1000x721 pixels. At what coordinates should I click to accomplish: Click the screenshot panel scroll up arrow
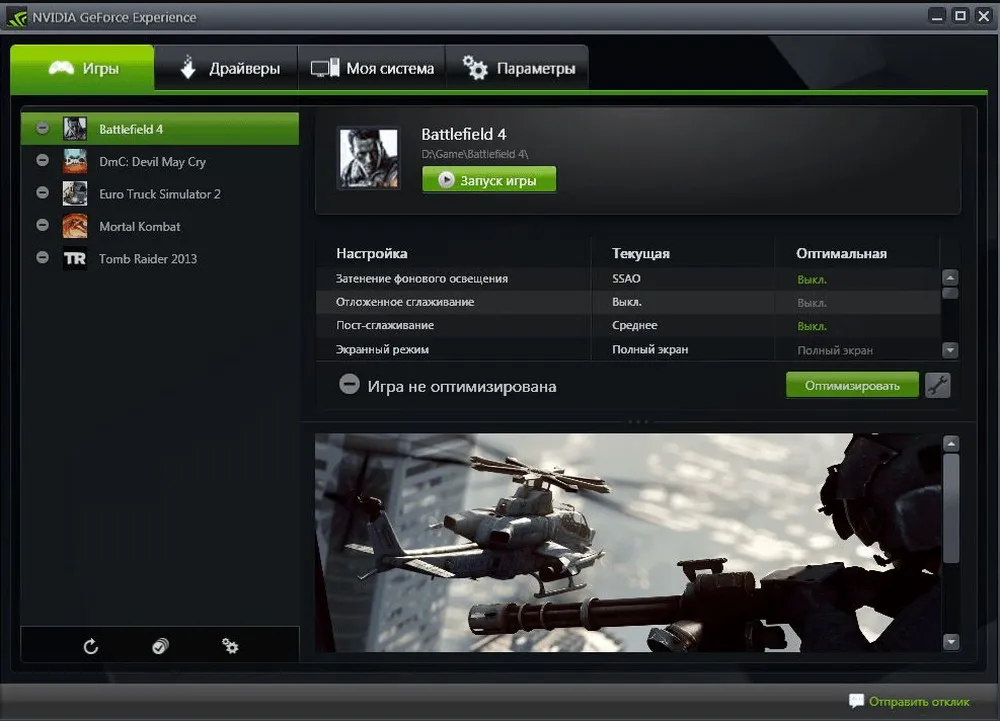[x=951, y=444]
